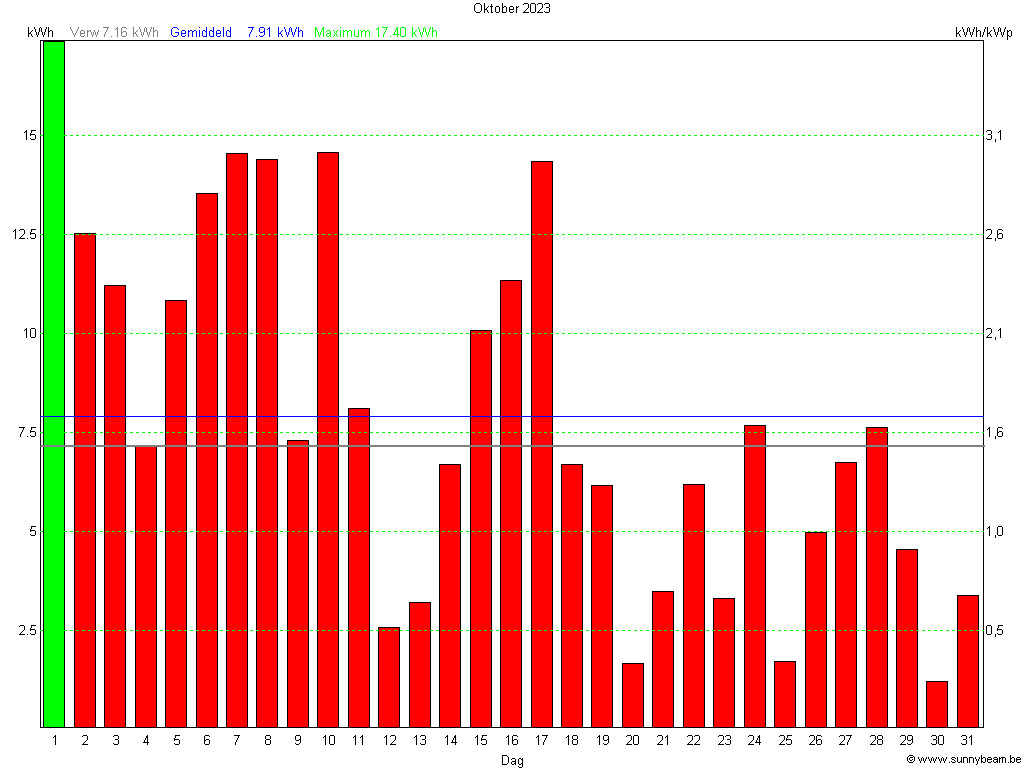Click the 3,1 value on right axis
The height and width of the screenshot is (768, 1024).
994,135
